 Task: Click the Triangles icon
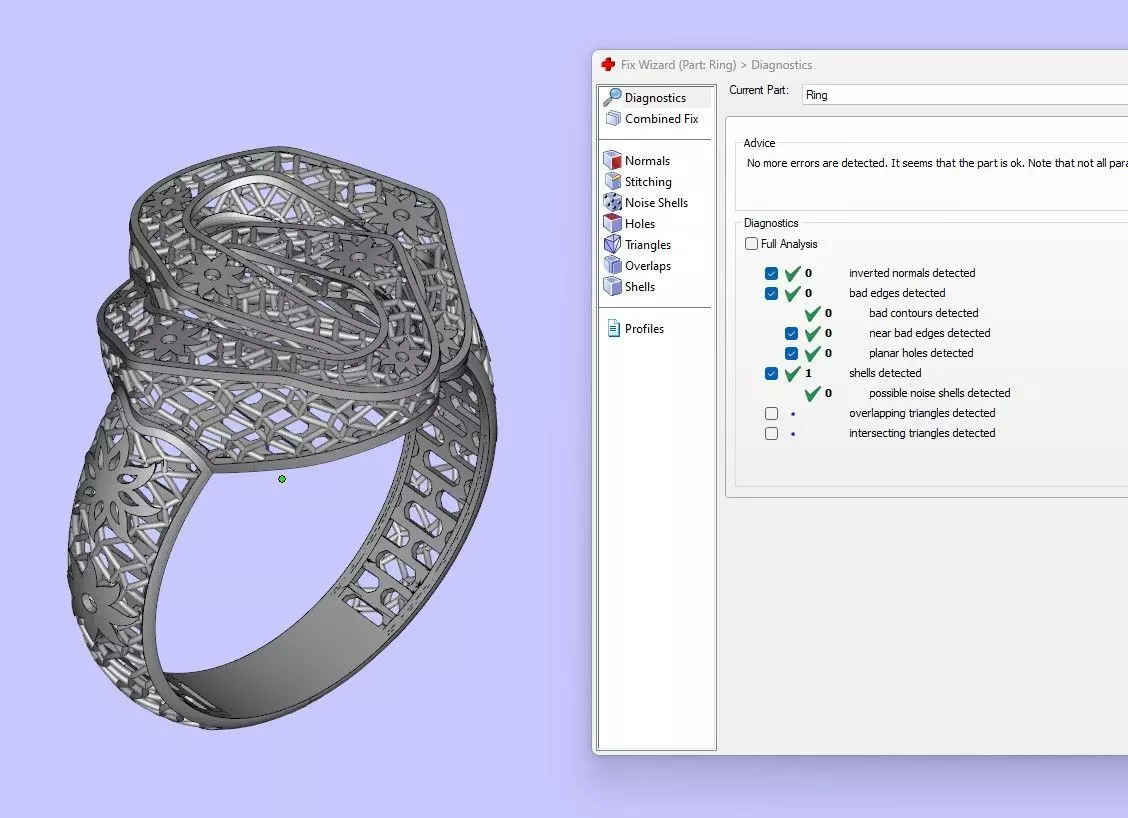612,244
